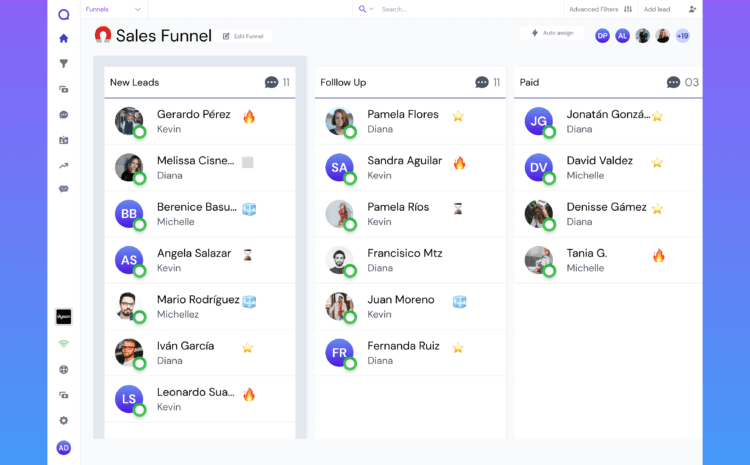The image size is (750, 465).
Task: Click the star tag on David Valdez
Action: pos(657,162)
